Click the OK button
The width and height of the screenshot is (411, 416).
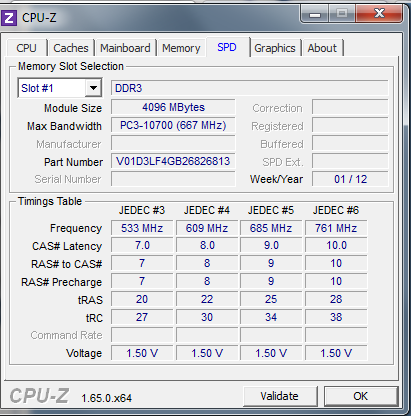click(361, 396)
